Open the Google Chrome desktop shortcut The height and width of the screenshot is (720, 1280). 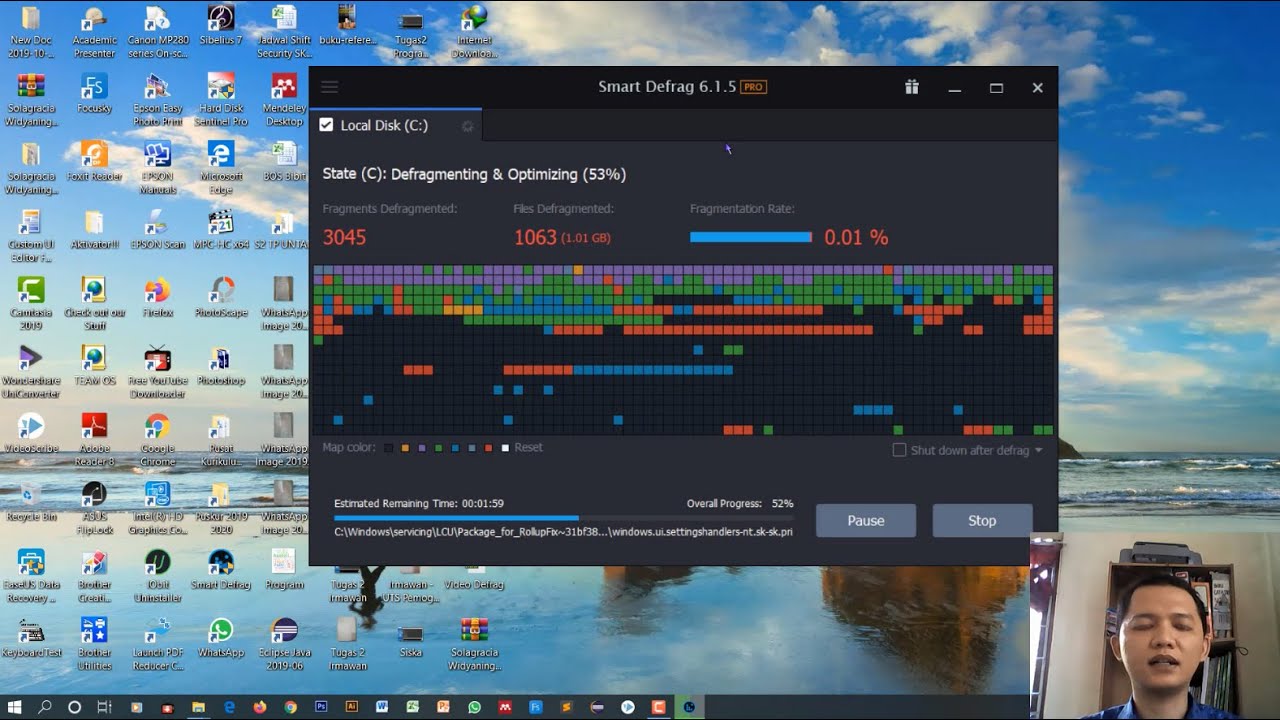[157, 440]
